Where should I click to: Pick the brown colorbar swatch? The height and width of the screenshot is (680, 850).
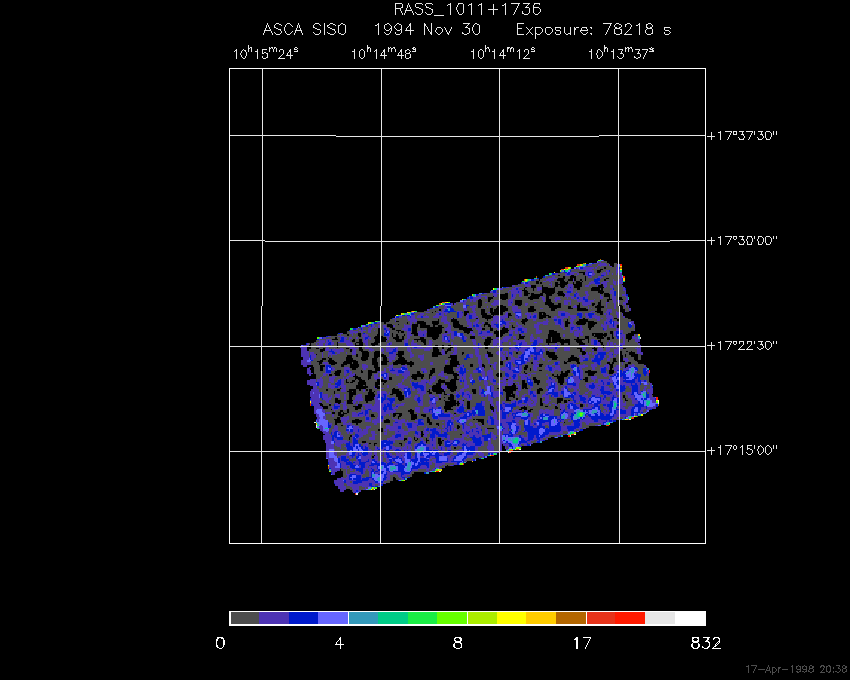[x=571, y=618]
